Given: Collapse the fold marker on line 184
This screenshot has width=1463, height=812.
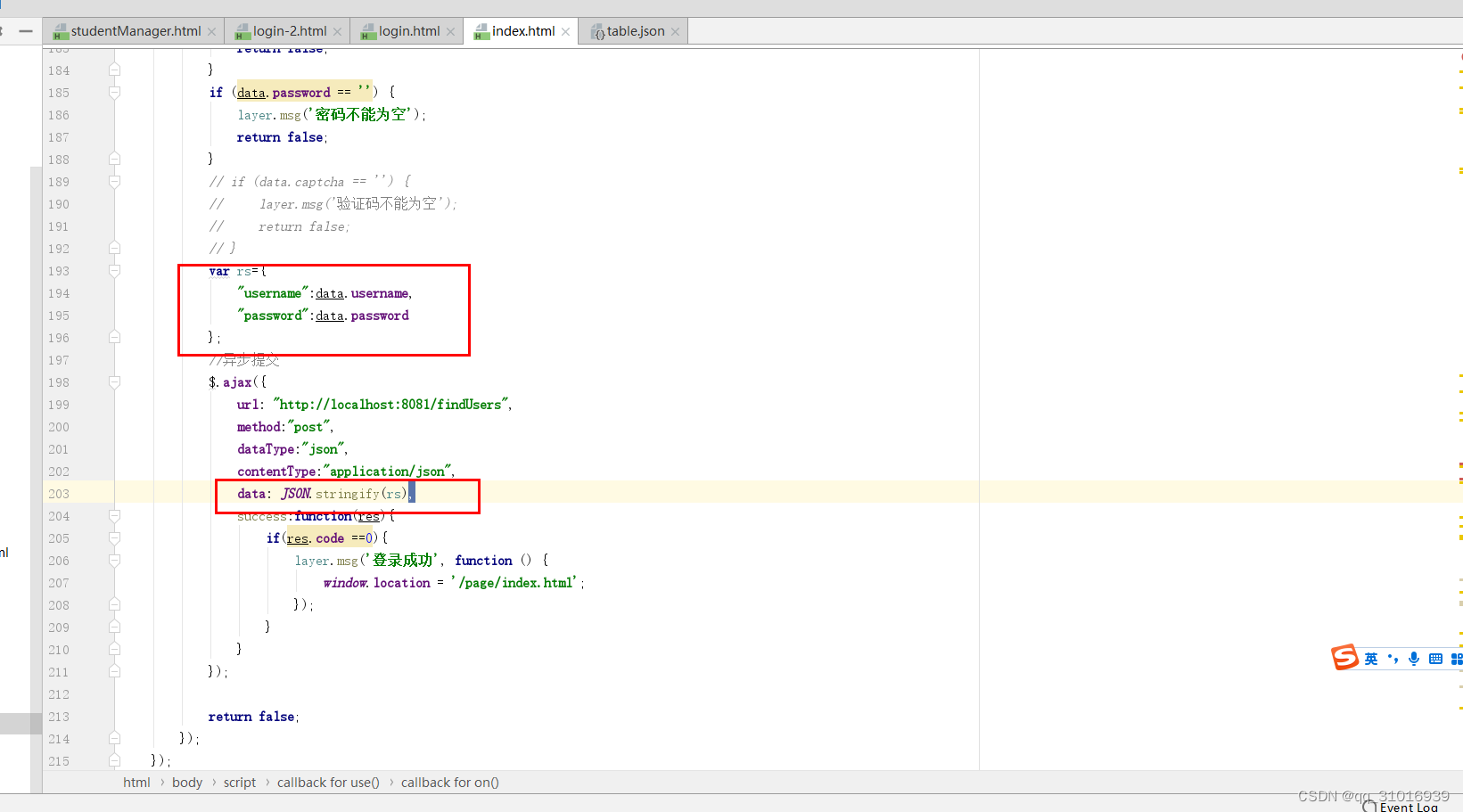Looking at the screenshot, I should click(114, 70).
